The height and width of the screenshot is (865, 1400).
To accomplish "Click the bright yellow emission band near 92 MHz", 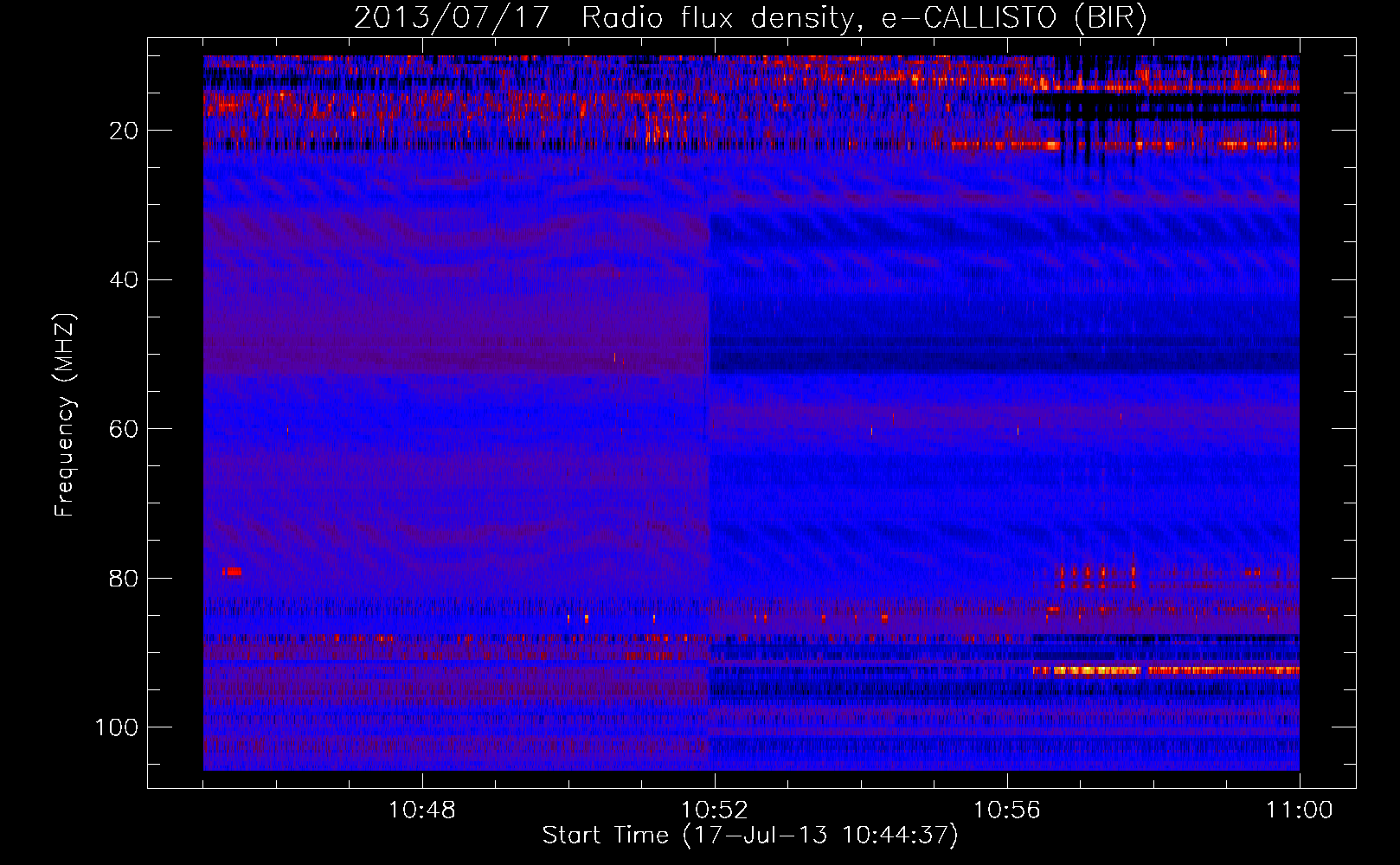I will pos(1166,670).
